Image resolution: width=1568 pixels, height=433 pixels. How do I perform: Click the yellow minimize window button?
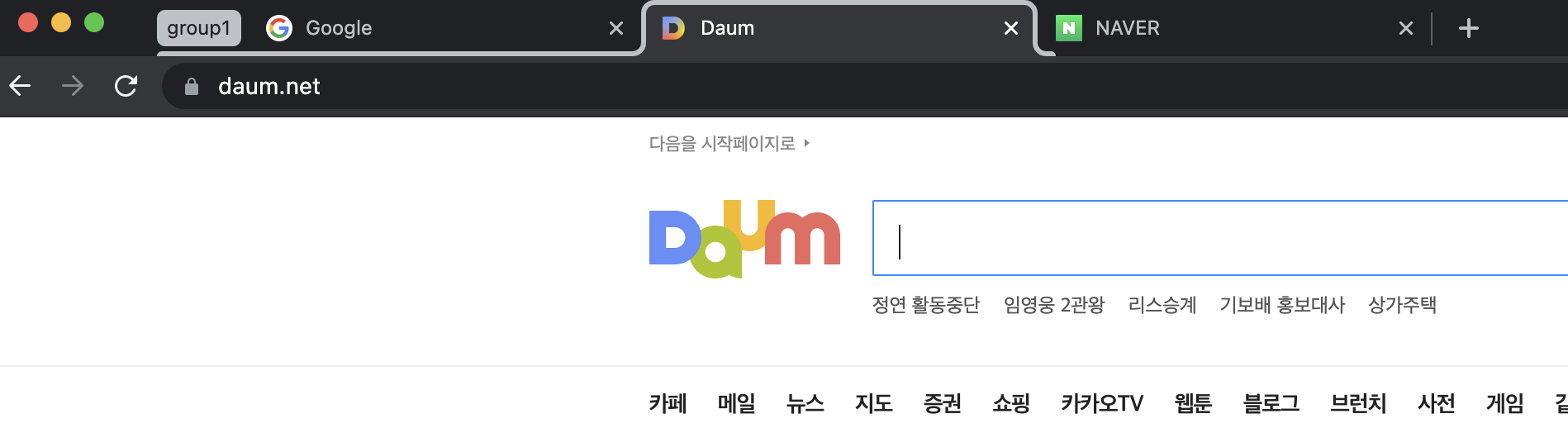point(61,22)
